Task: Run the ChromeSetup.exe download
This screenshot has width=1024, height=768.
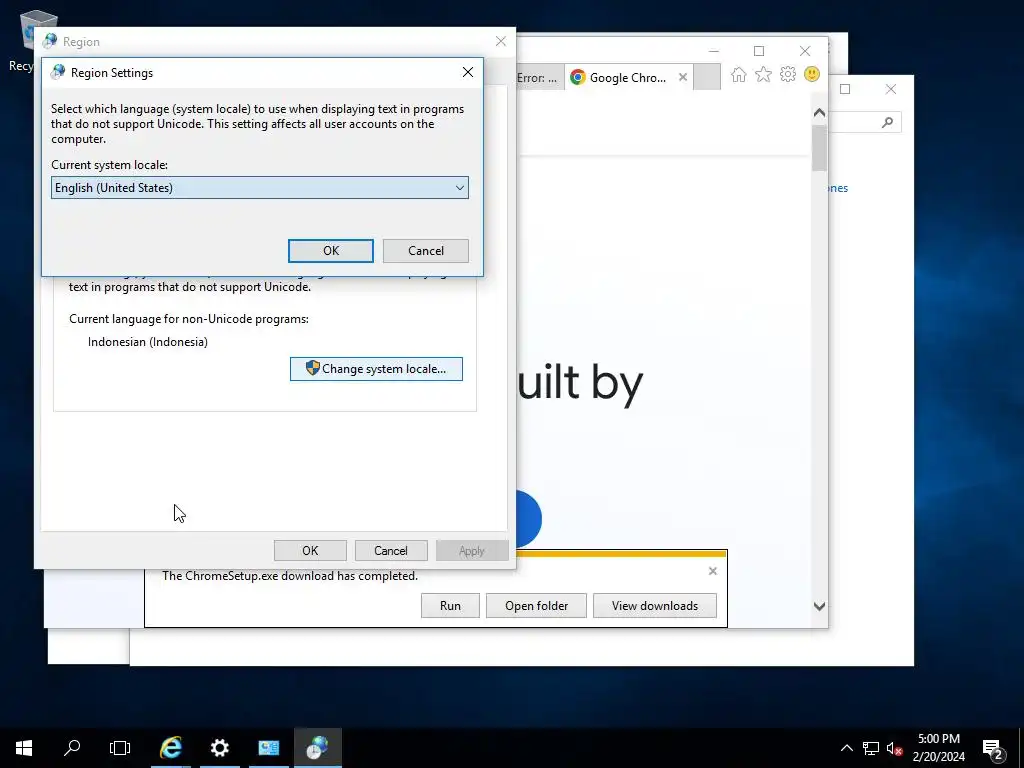Action: (450, 605)
